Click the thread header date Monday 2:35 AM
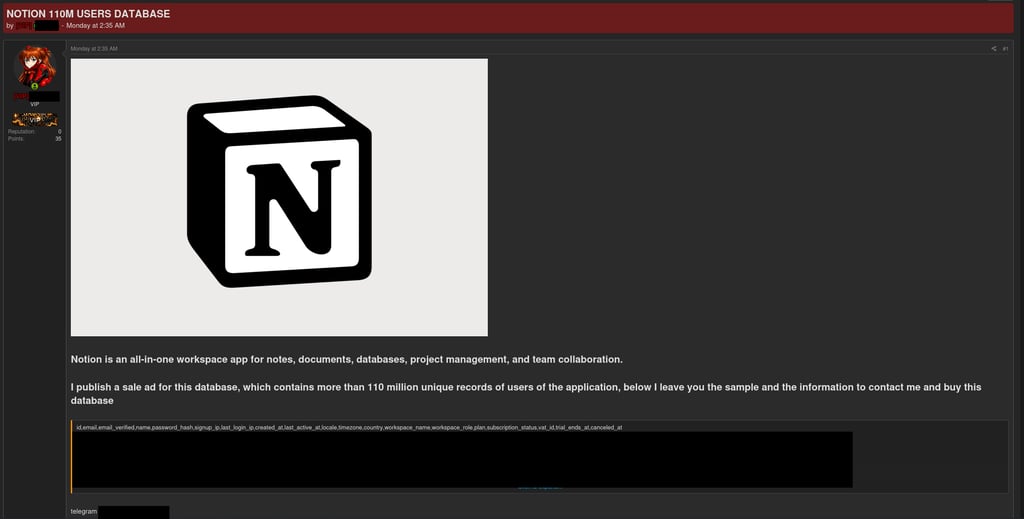1024x519 pixels. coord(95,25)
